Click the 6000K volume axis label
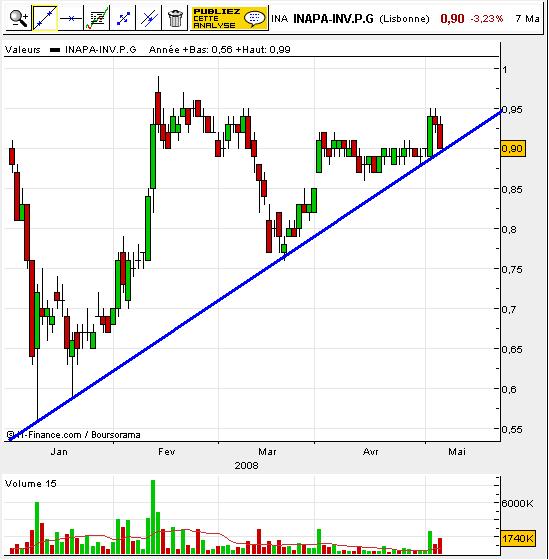Image resolution: width=549 pixels, height=560 pixels. click(517, 504)
